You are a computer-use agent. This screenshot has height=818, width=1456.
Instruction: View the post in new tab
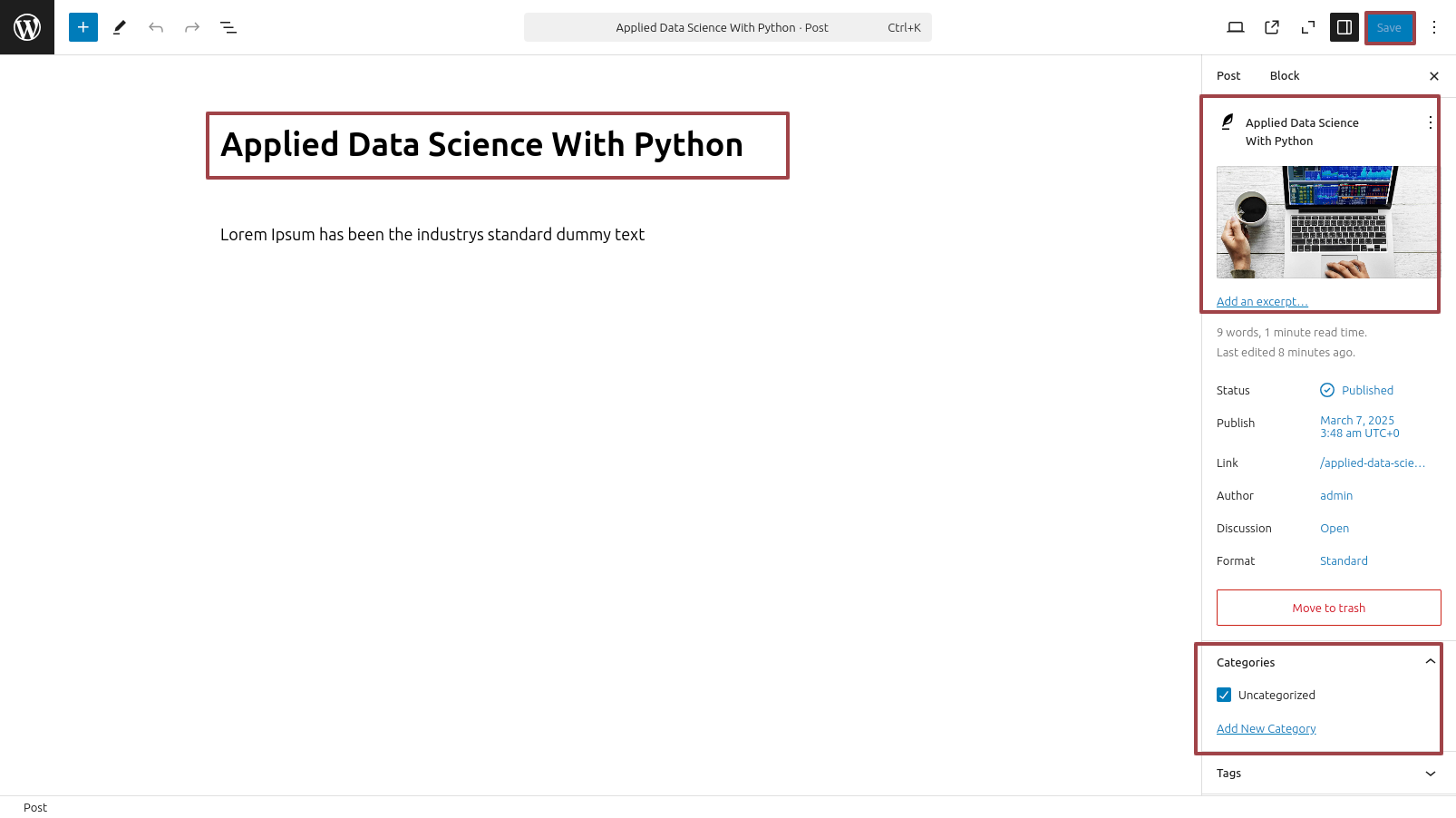tap(1272, 27)
